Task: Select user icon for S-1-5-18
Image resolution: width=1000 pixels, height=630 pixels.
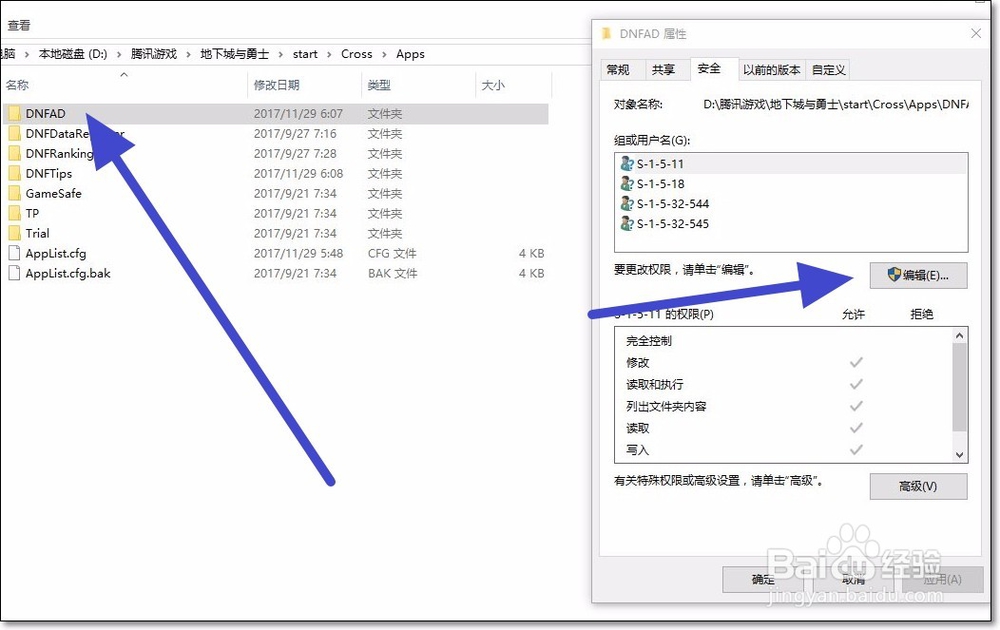Action: point(627,184)
